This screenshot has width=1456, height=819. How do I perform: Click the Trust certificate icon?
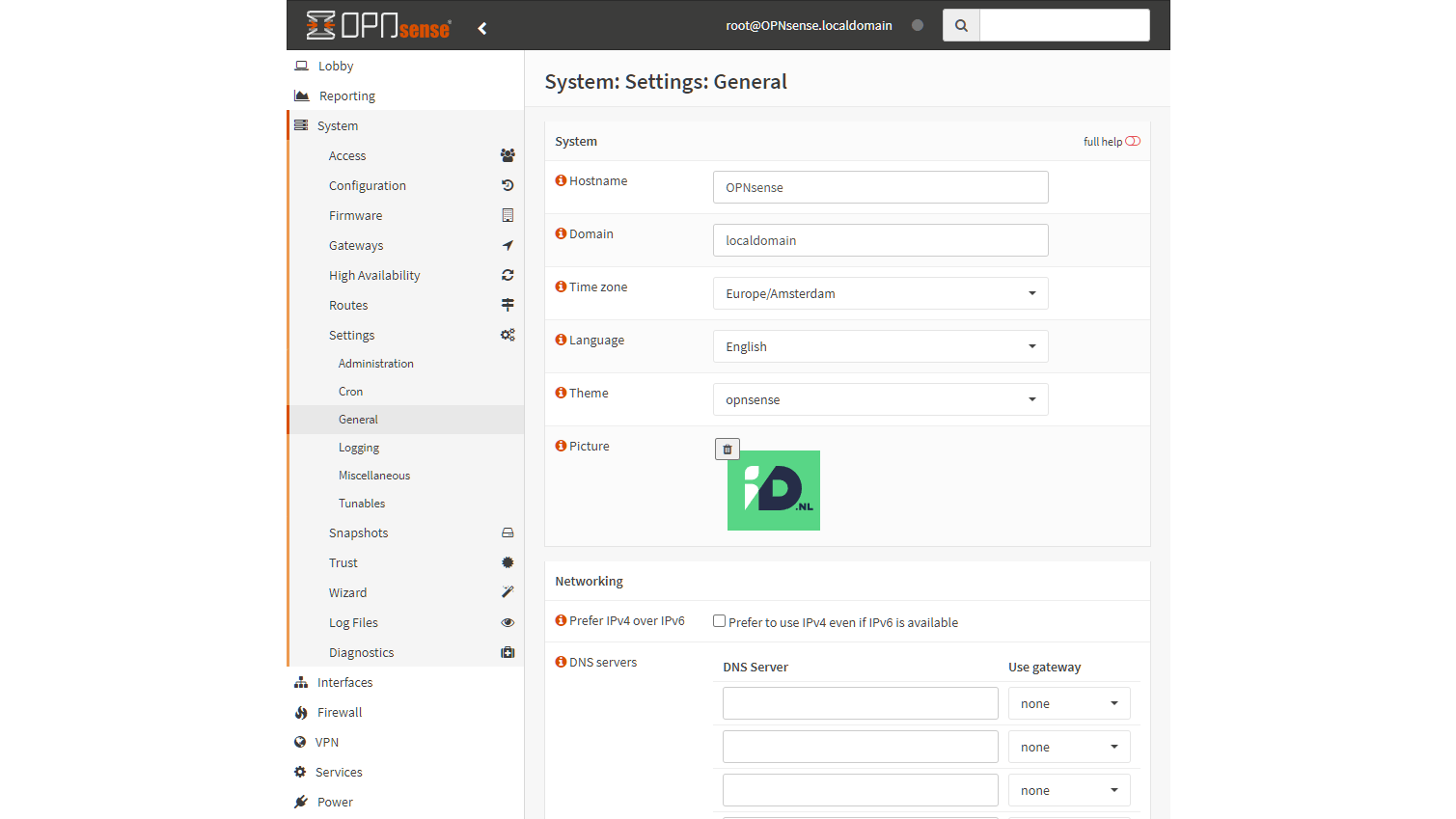click(508, 562)
